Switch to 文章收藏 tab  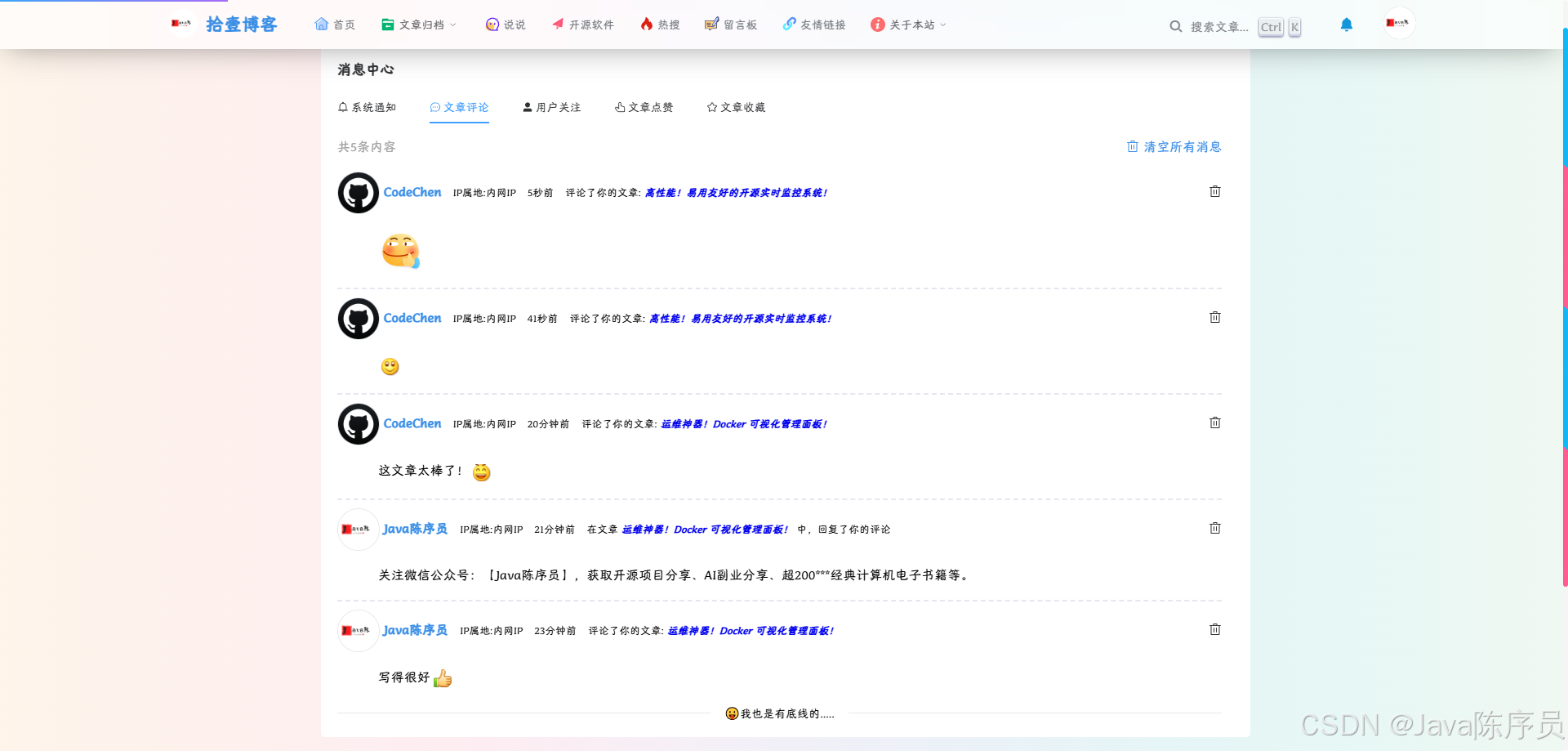736,107
